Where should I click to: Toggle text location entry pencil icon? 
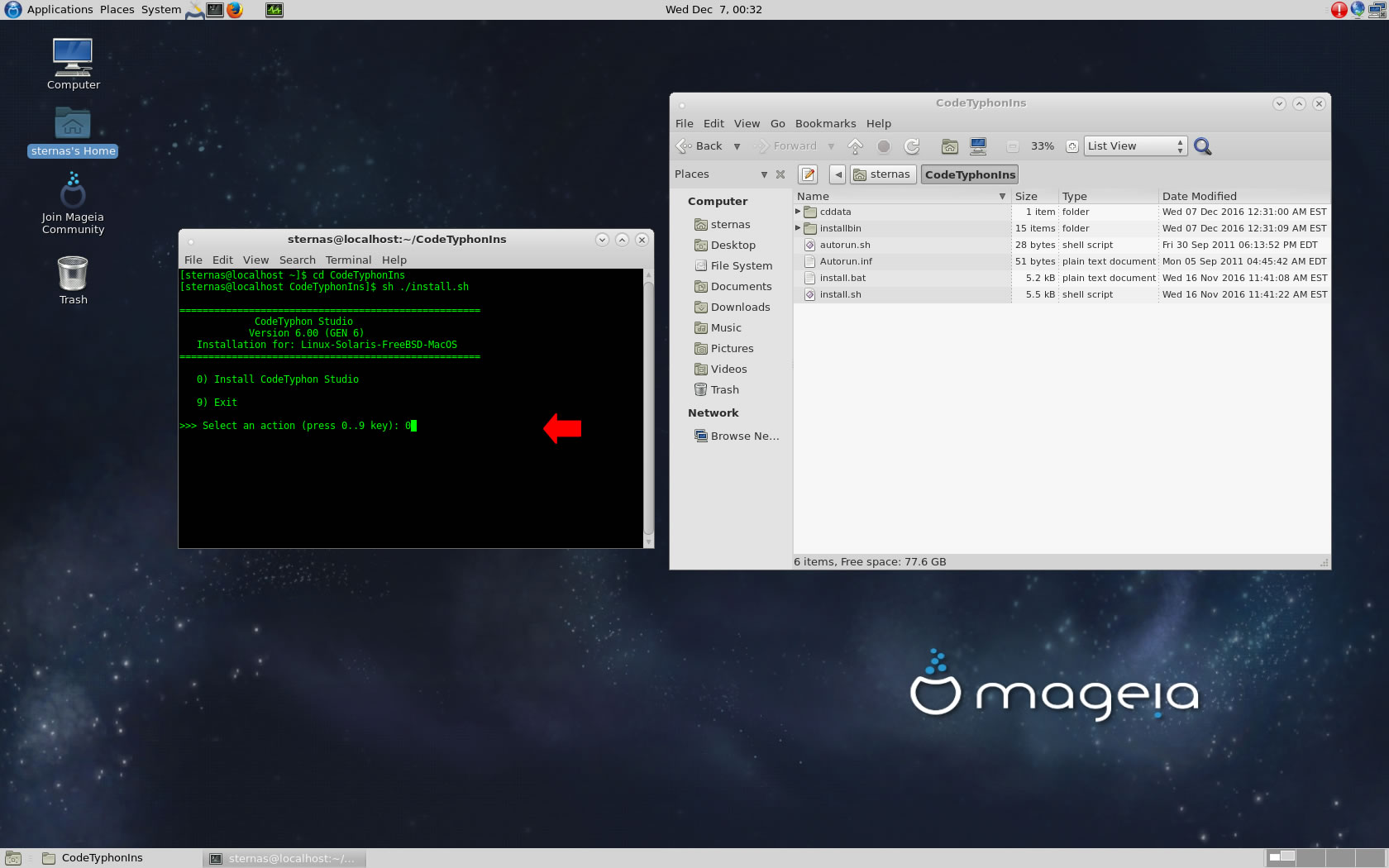pyautogui.click(x=809, y=174)
